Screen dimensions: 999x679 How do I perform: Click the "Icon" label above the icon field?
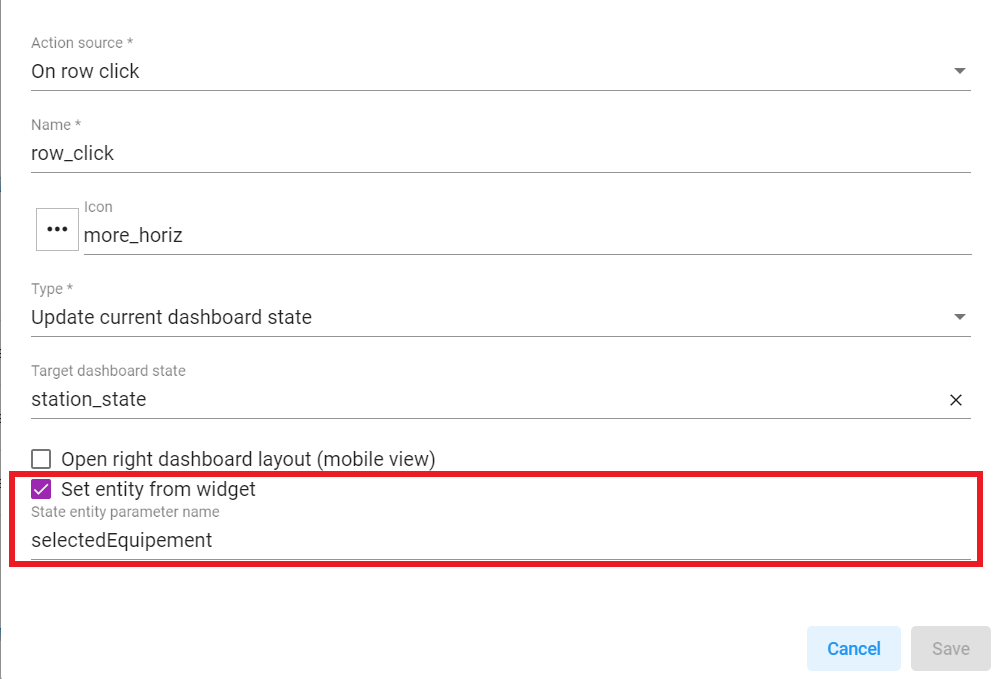click(x=99, y=207)
